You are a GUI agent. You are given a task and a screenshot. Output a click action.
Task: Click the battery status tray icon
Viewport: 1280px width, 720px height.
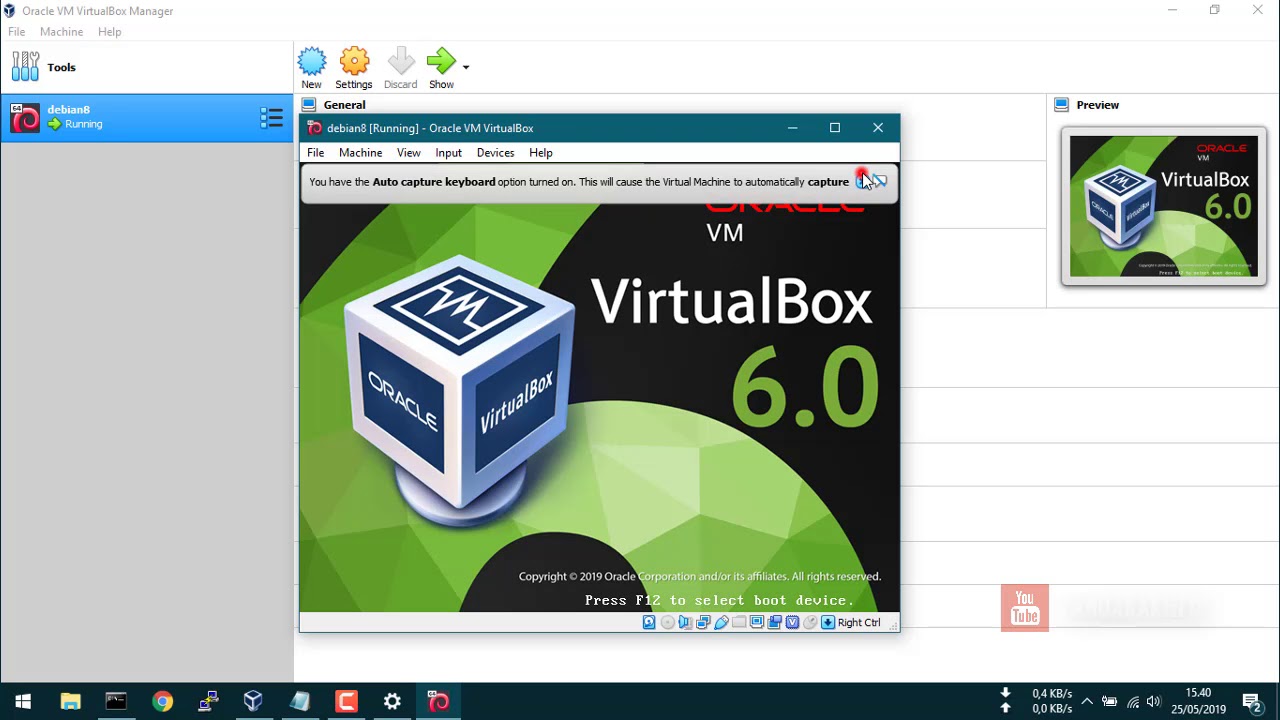tap(1109, 701)
